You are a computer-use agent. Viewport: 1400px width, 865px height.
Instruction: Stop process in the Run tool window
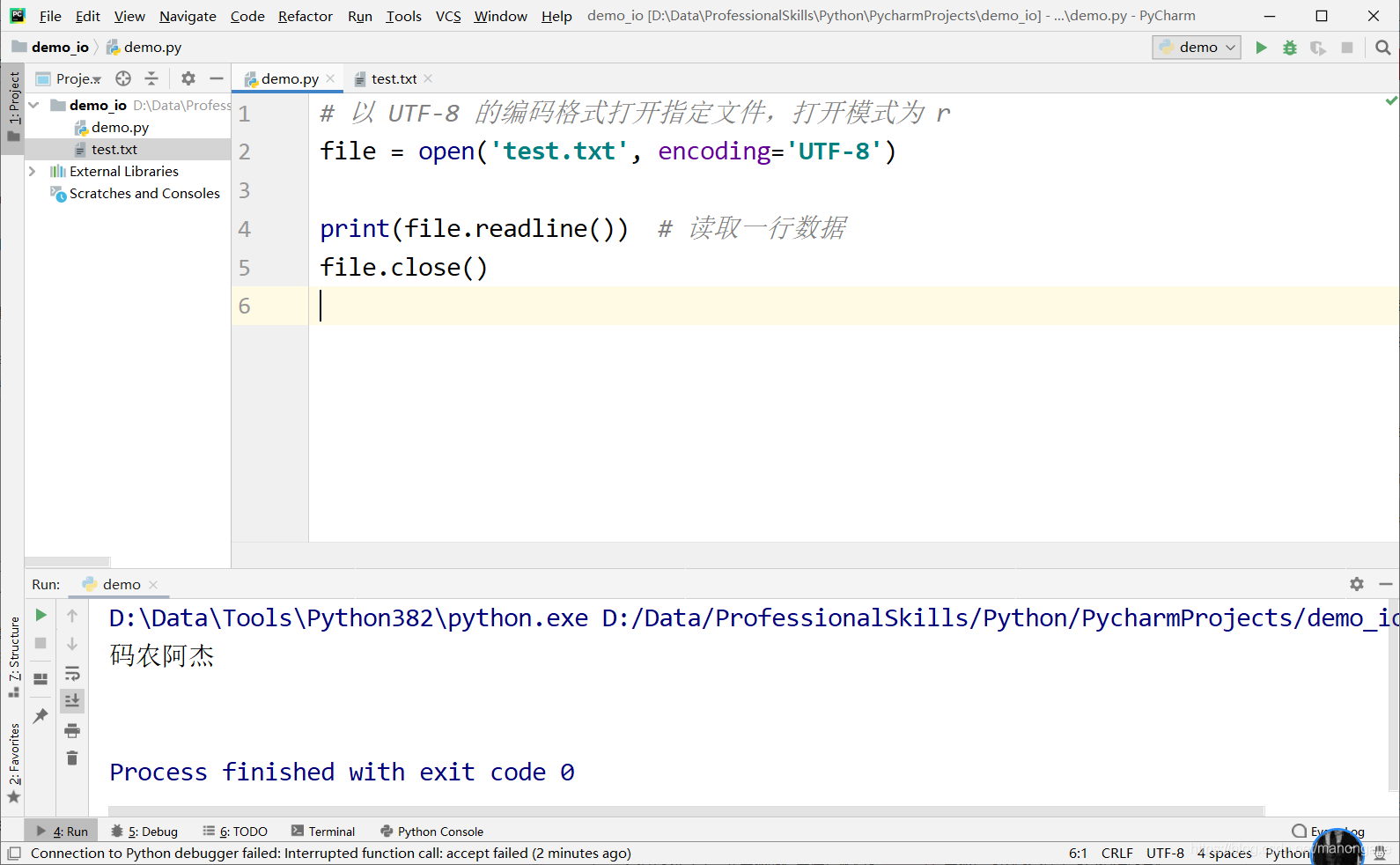[x=41, y=643]
